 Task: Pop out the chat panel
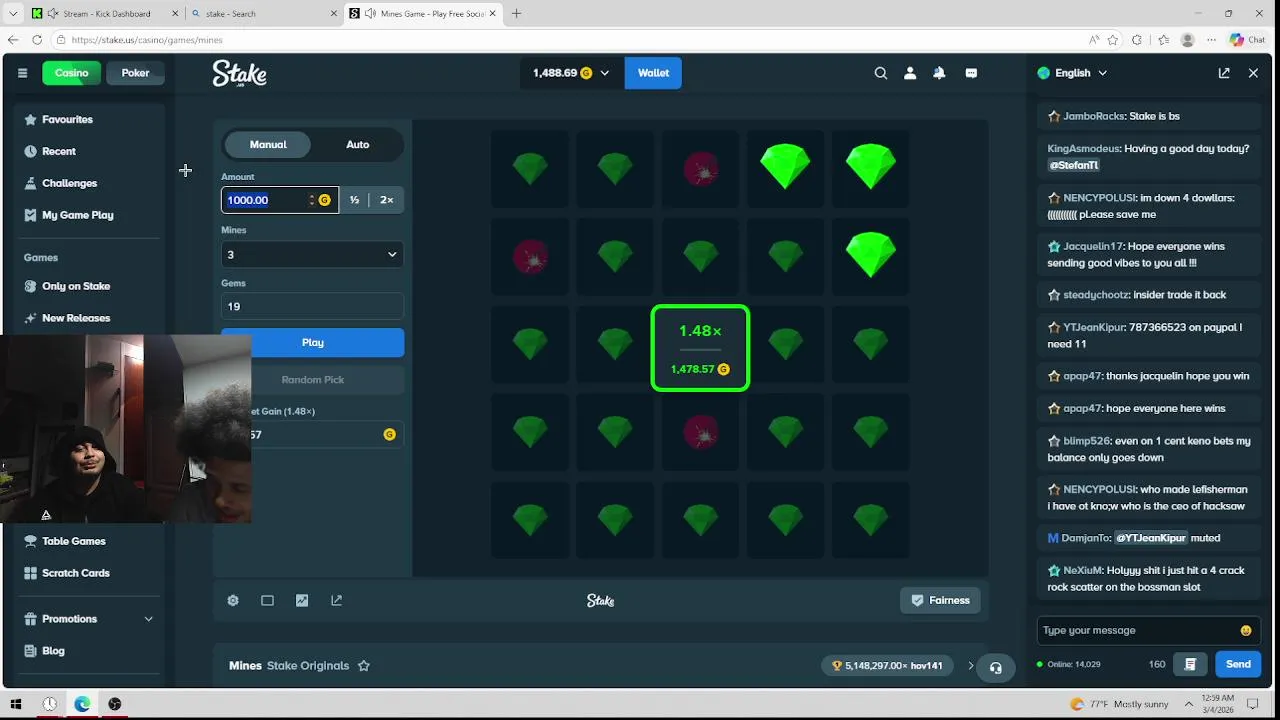click(x=1224, y=73)
